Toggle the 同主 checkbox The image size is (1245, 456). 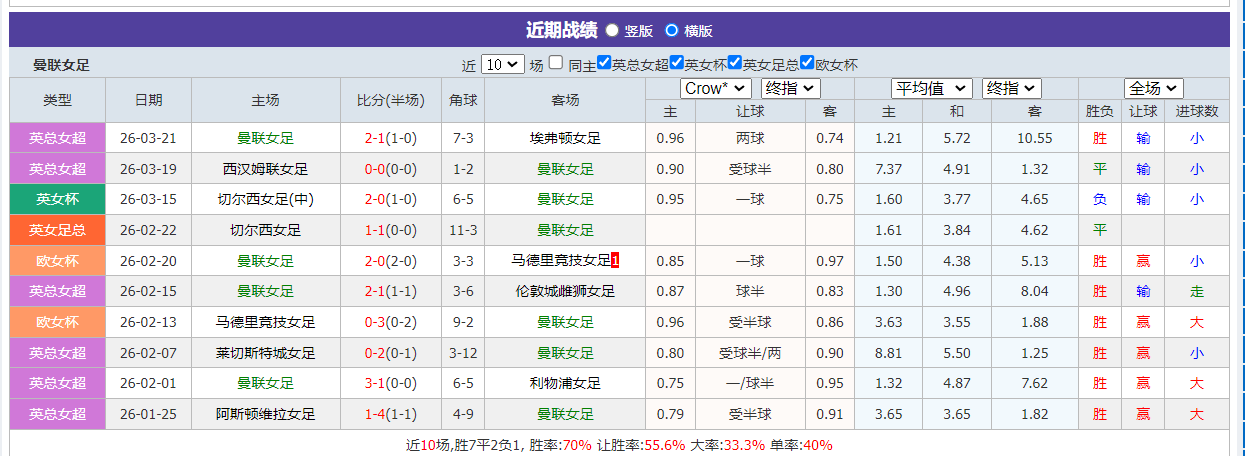[556, 62]
